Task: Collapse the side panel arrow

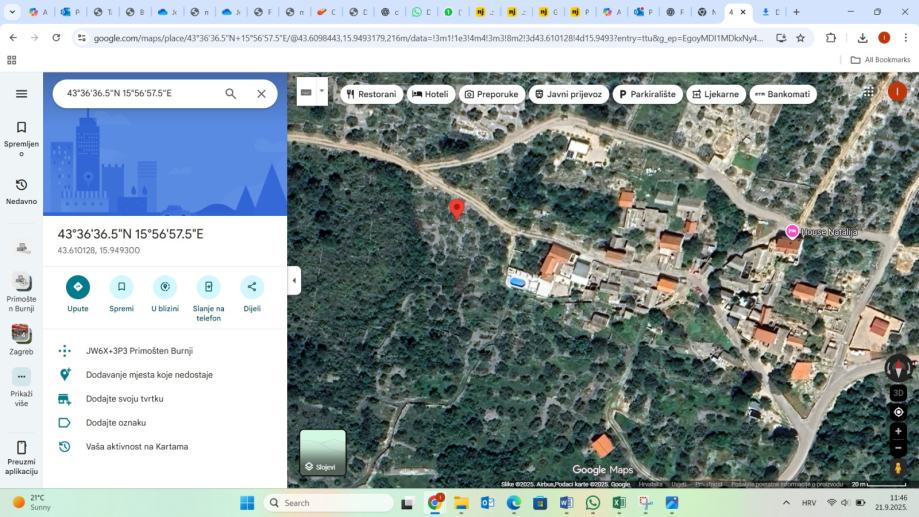Action: tap(294, 280)
